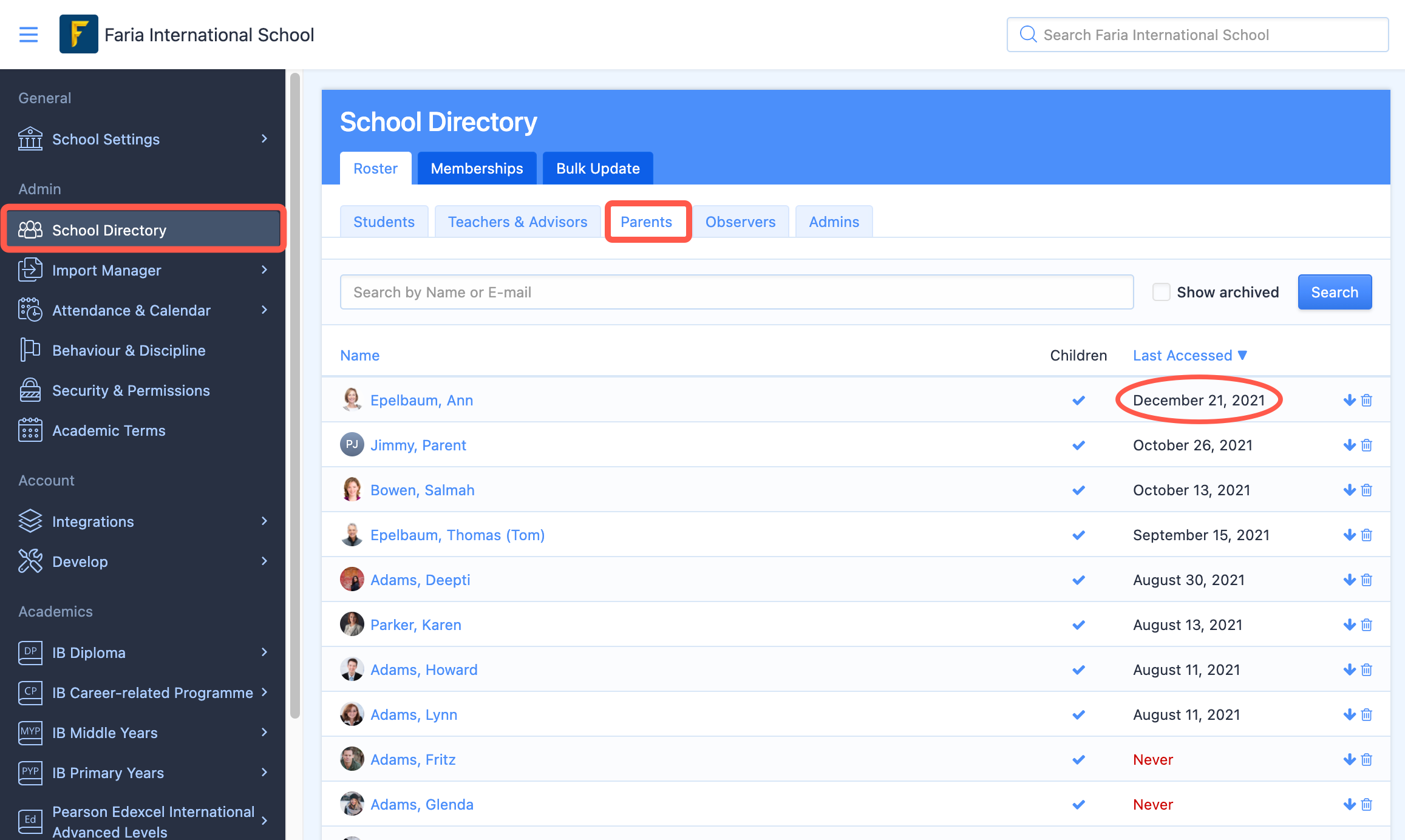Screen dimensions: 1405x840
Task: Click the Develop tools icon
Action: (x=30, y=561)
